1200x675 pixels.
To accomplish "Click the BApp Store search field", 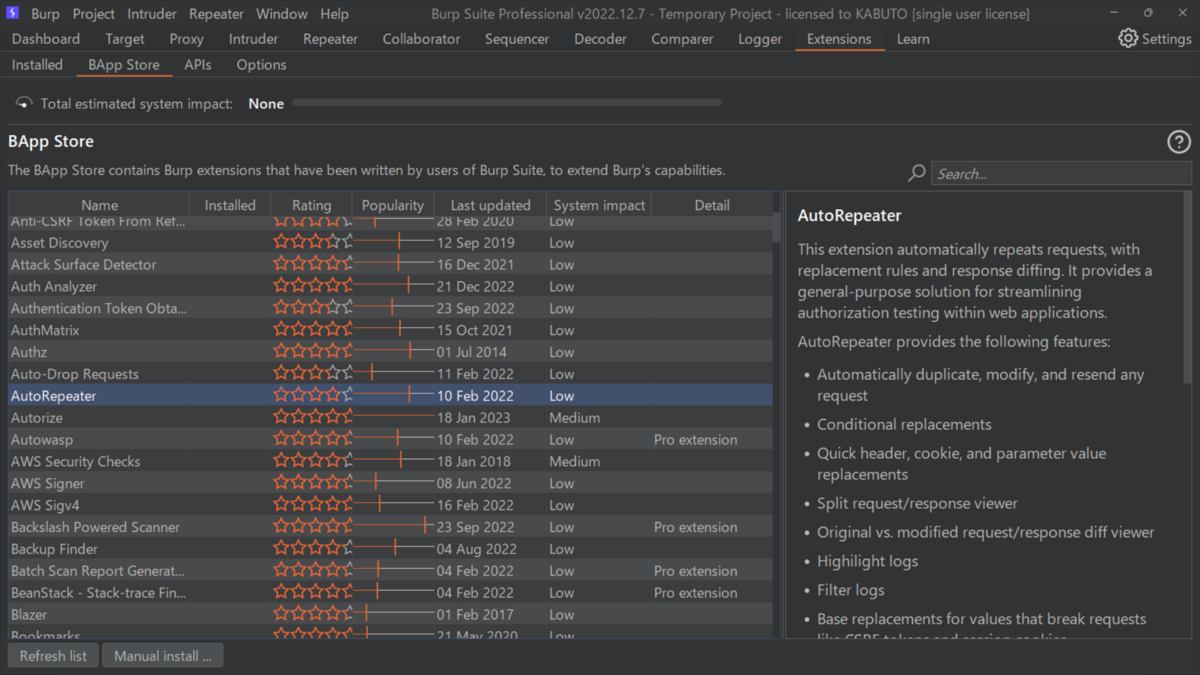I will (x=1061, y=173).
